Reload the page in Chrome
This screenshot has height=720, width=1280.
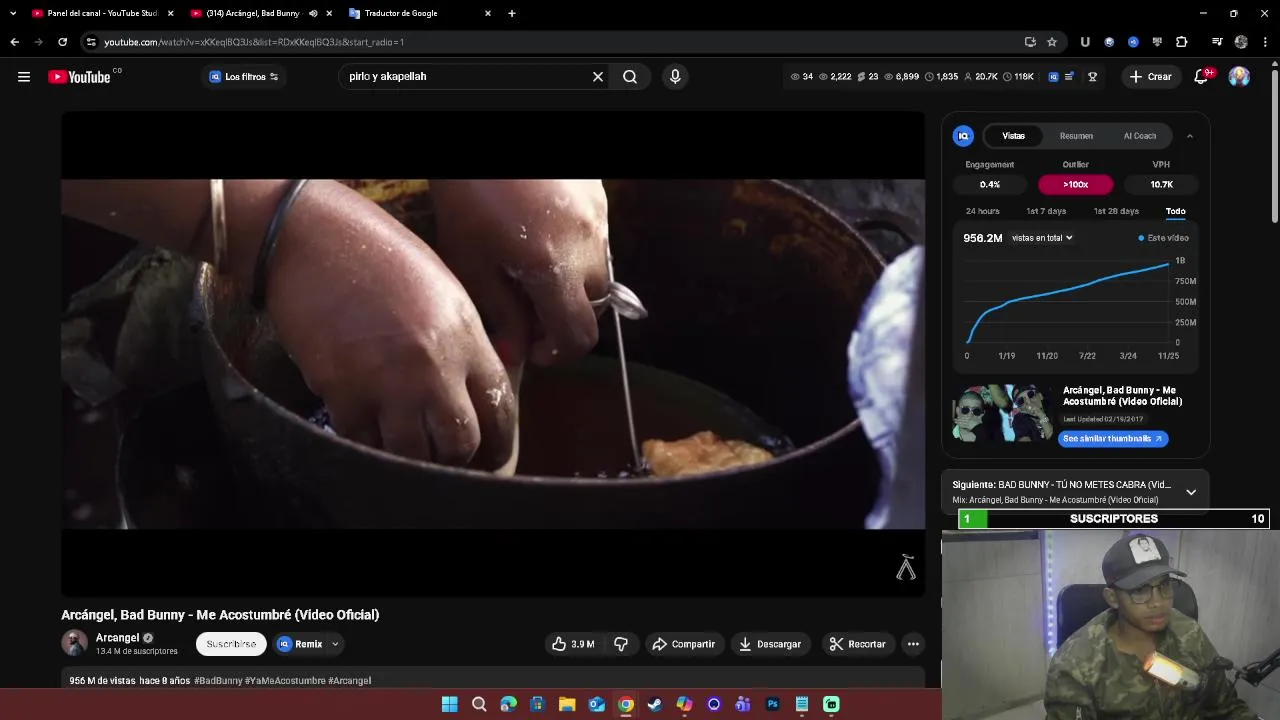pos(62,42)
